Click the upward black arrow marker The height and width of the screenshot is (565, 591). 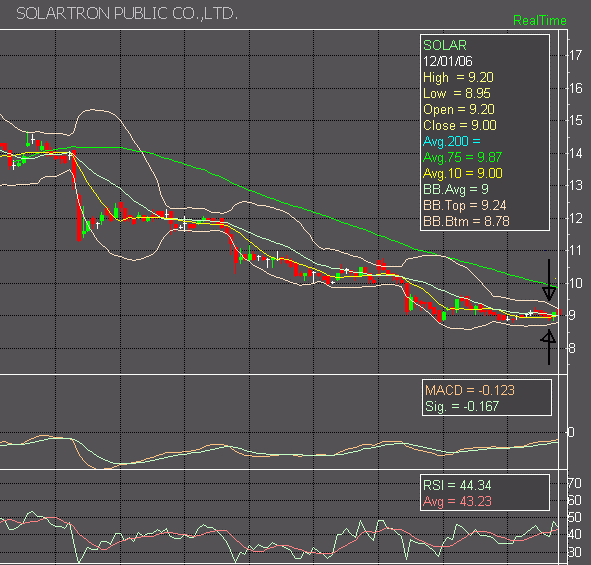(548, 347)
